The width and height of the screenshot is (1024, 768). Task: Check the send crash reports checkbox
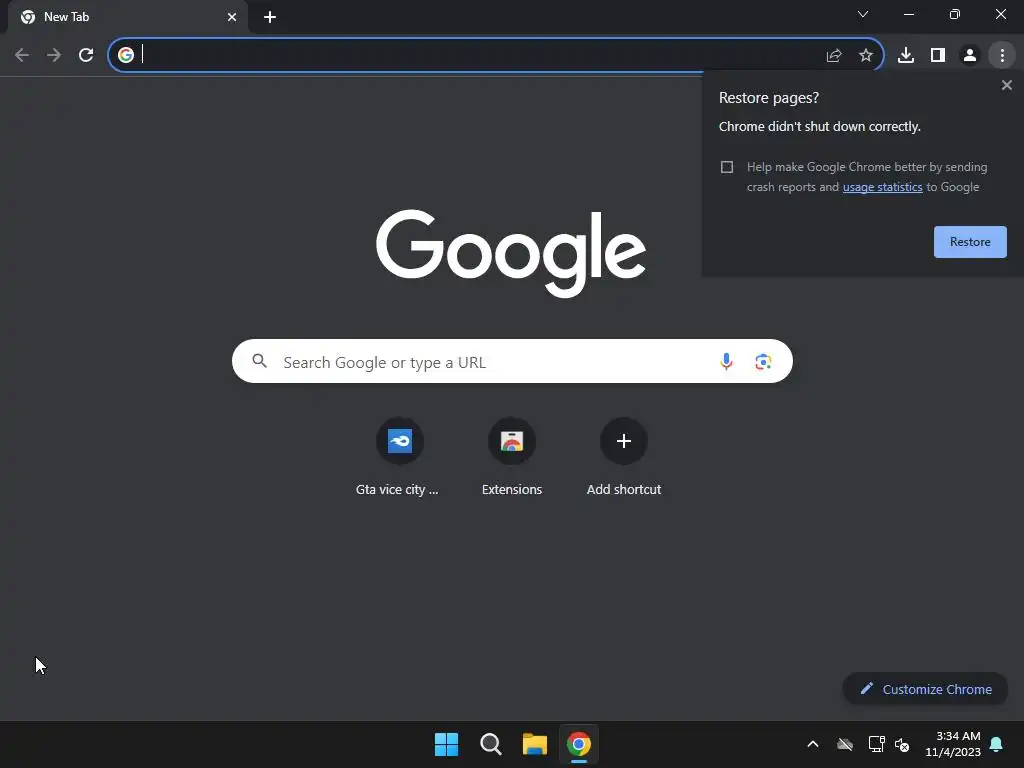pyautogui.click(x=727, y=167)
